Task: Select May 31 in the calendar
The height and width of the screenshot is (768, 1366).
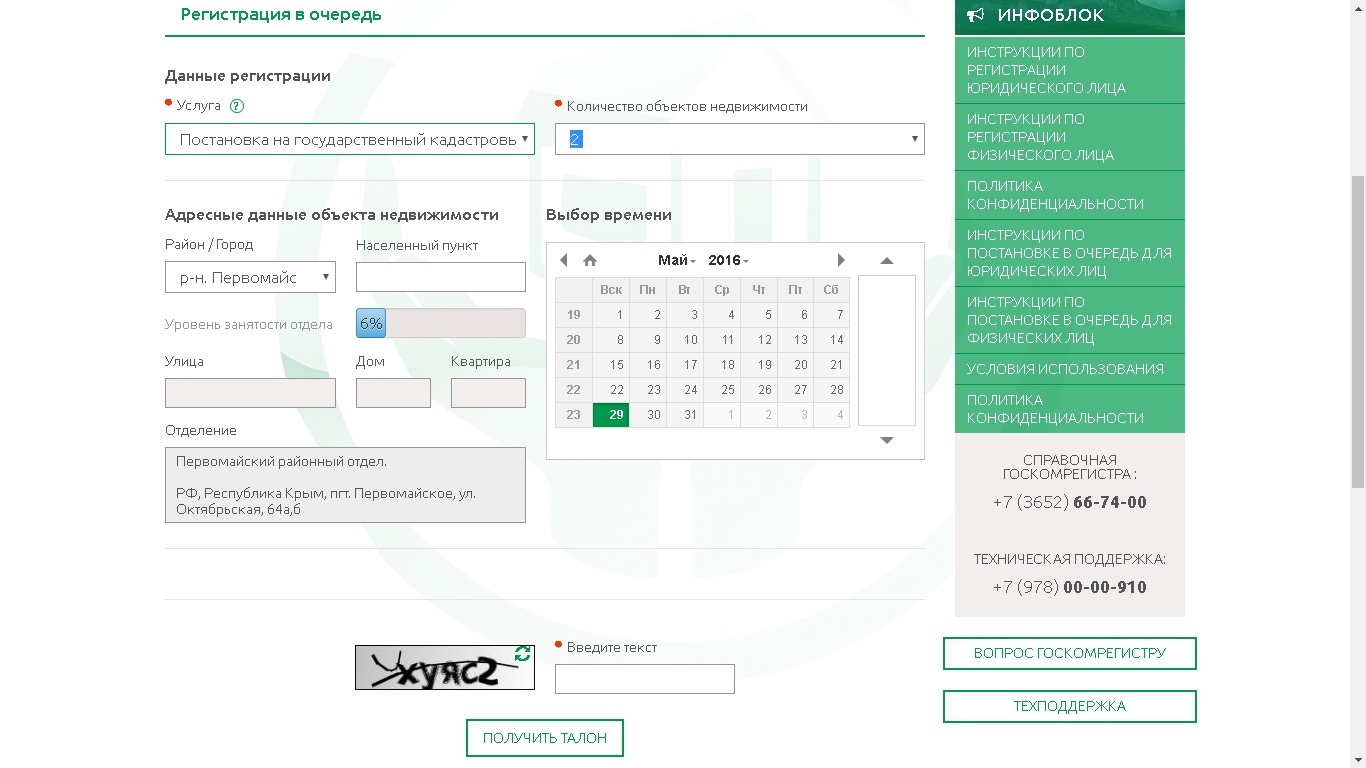Action: (685, 415)
